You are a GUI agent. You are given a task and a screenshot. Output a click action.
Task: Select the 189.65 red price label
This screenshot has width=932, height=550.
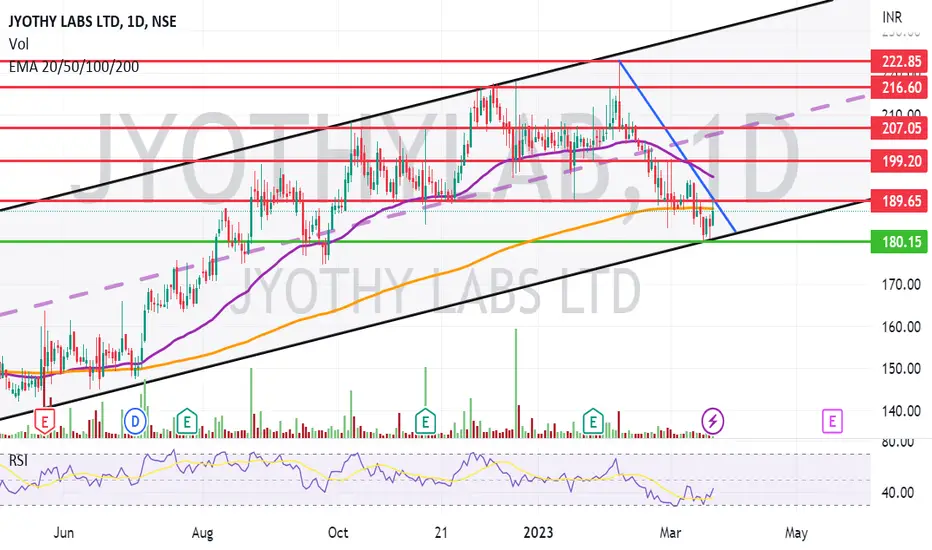(x=899, y=201)
